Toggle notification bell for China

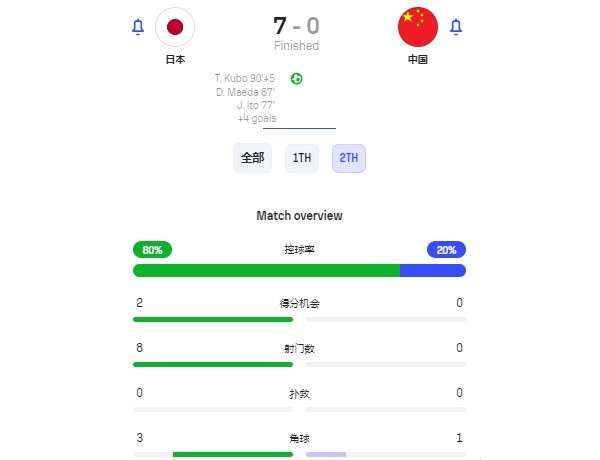pos(455,27)
